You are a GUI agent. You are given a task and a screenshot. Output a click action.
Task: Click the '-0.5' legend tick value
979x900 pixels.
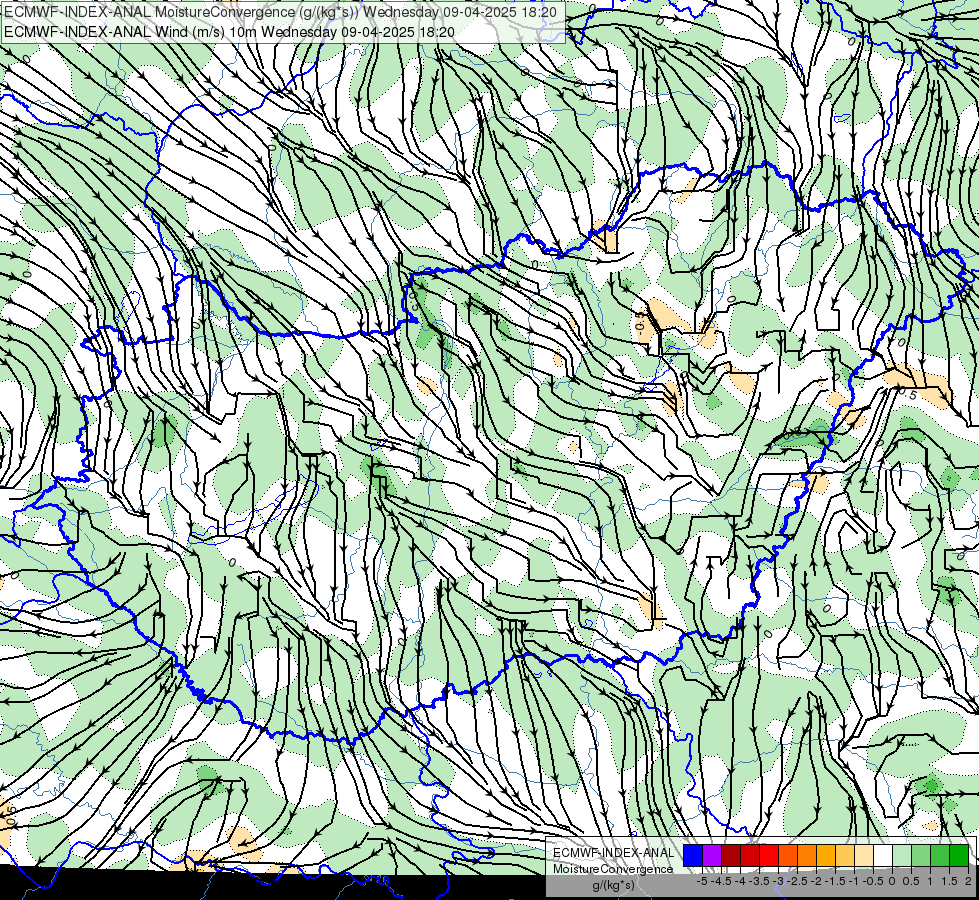pyautogui.click(x=873, y=881)
